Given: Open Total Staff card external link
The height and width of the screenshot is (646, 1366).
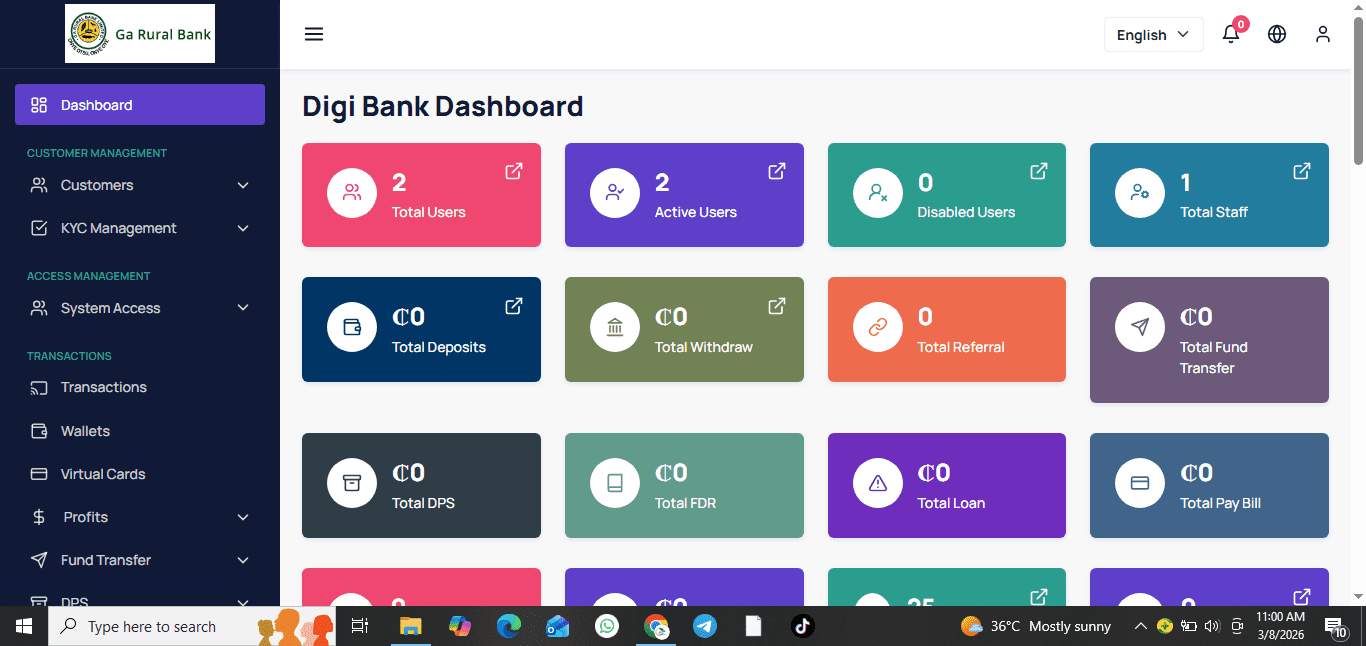Looking at the screenshot, I should click(1301, 171).
